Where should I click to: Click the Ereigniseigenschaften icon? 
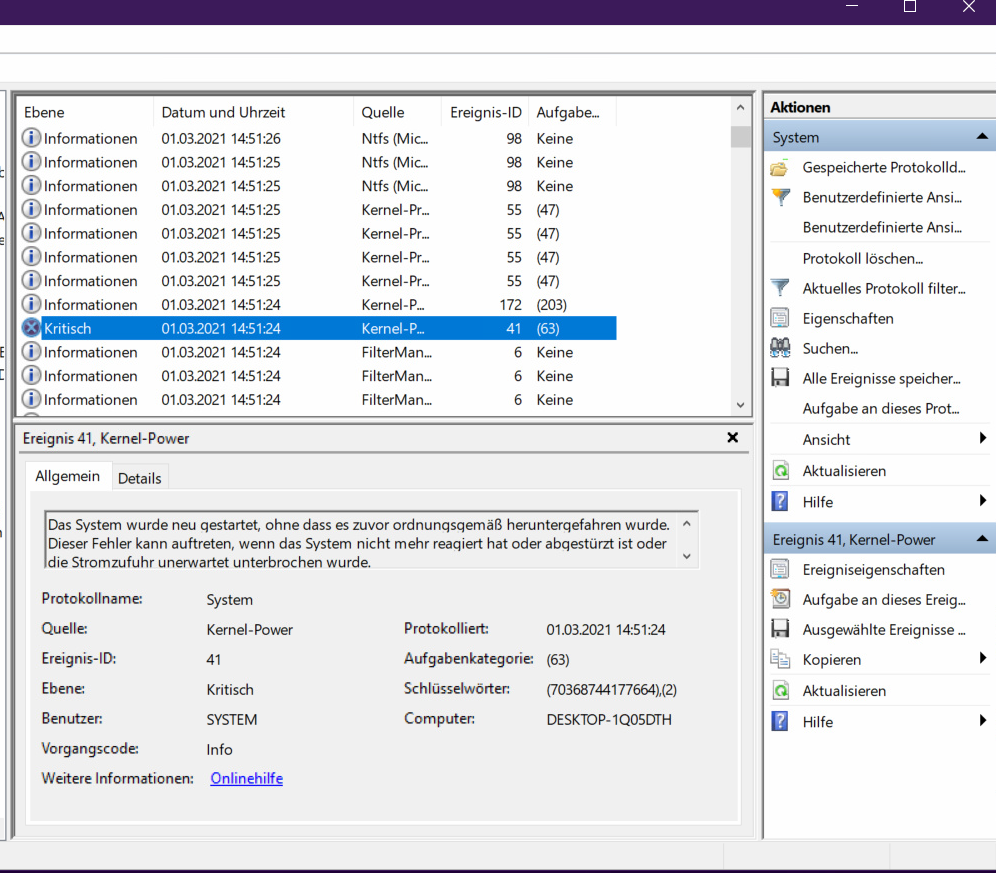[779, 569]
